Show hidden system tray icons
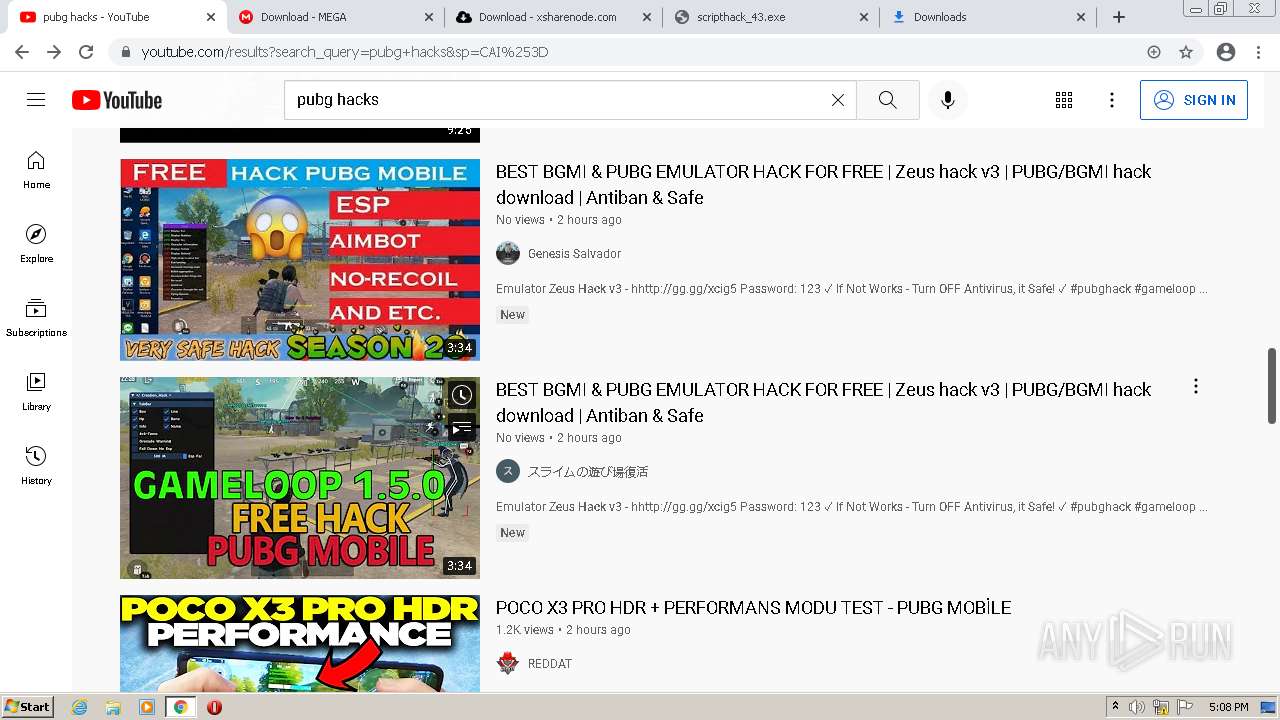Viewport: 1280px width, 720px height. tap(1115, 707)
